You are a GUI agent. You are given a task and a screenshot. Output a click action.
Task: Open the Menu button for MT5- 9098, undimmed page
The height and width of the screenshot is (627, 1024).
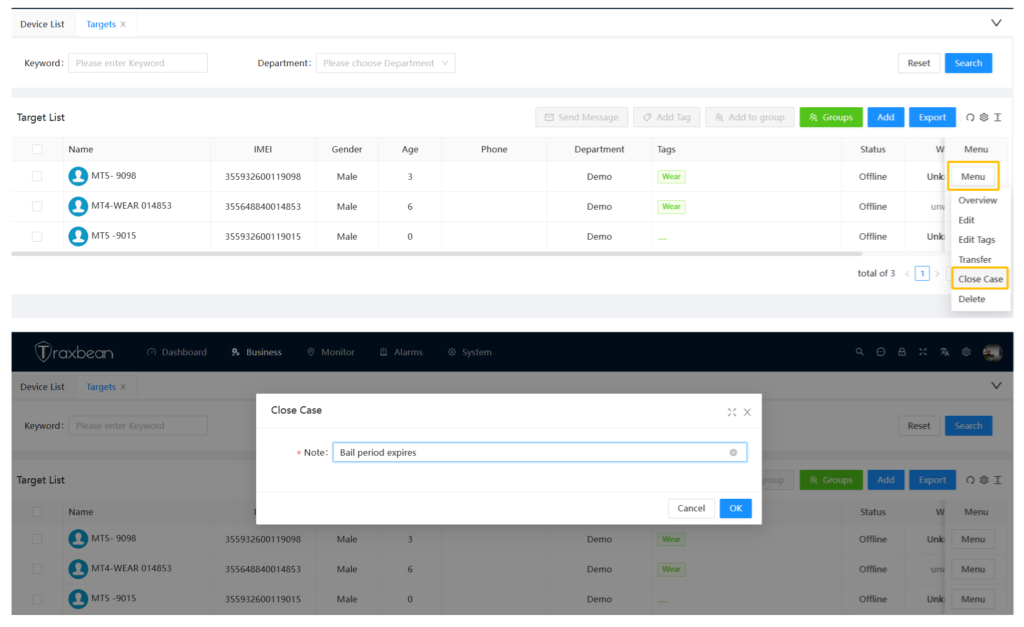tap(973, 176)
